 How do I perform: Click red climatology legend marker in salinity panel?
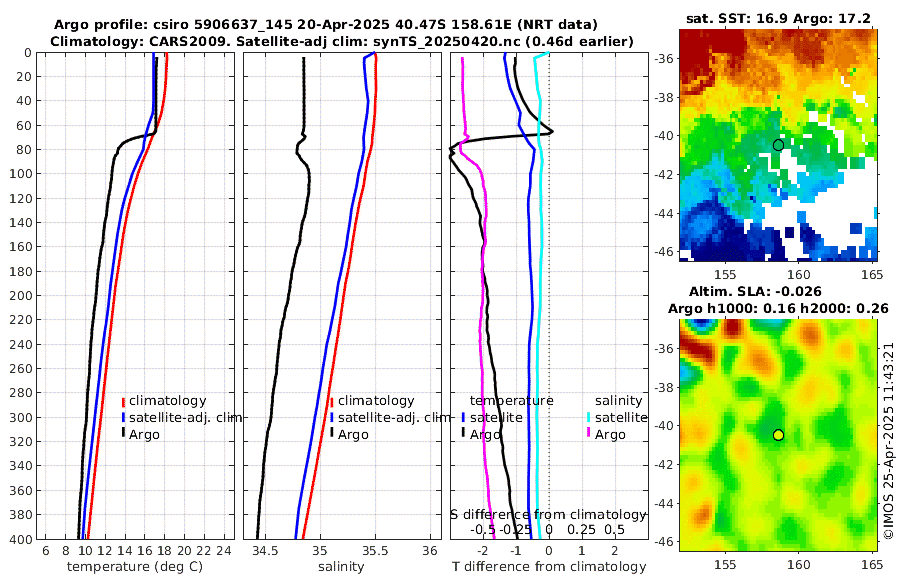point(331,401)
